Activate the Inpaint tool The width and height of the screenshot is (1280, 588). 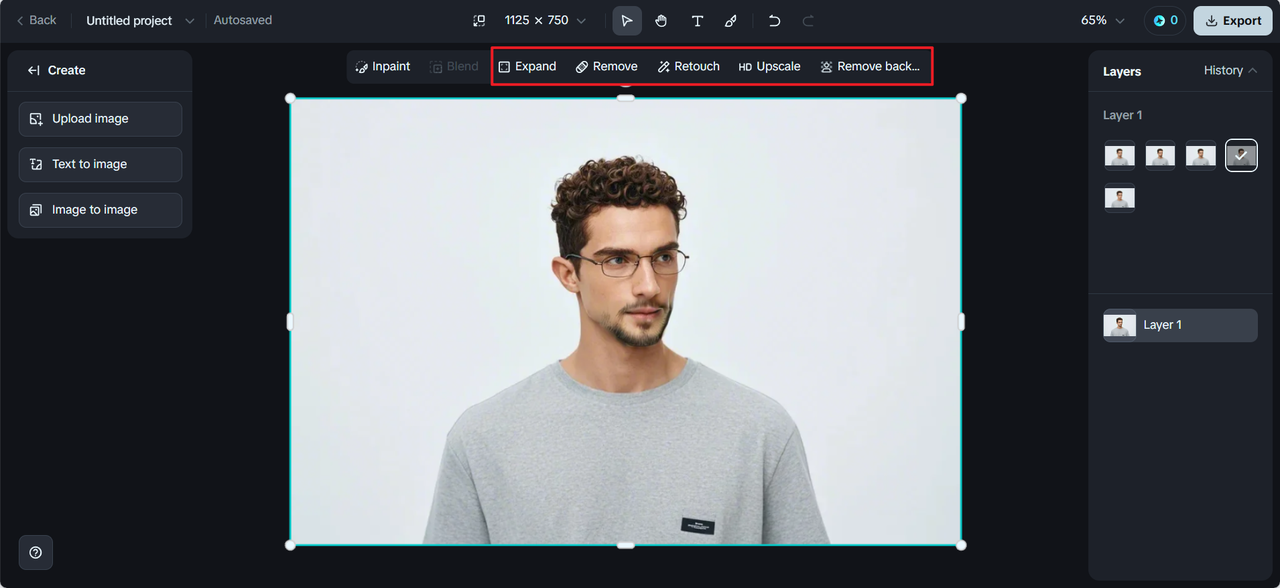pyautogui.click(x=383, y=67)
